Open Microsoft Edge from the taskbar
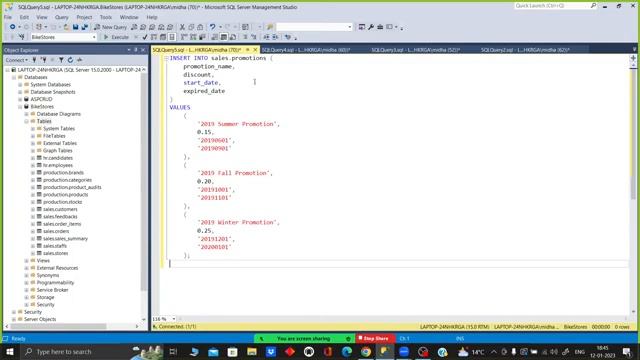Viewport: 640px width, 360px height. (x=347, y=351)
